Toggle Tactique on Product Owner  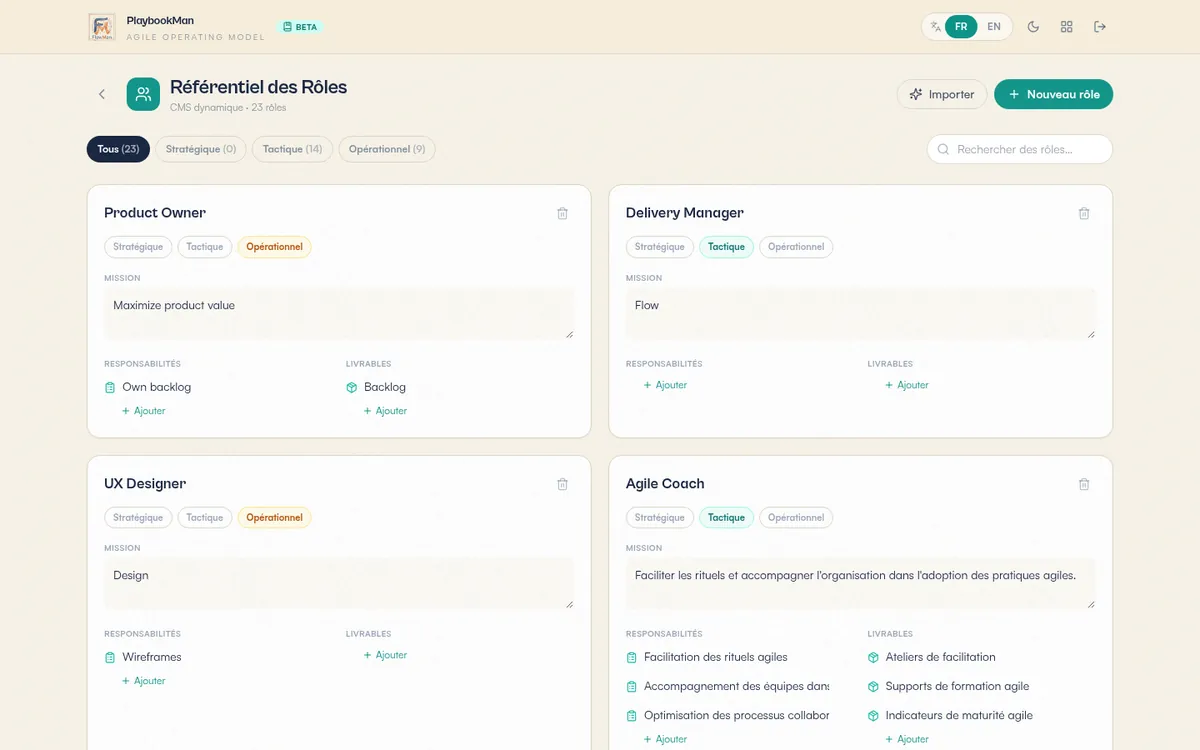pyautogui.click(x=205, y=247)
